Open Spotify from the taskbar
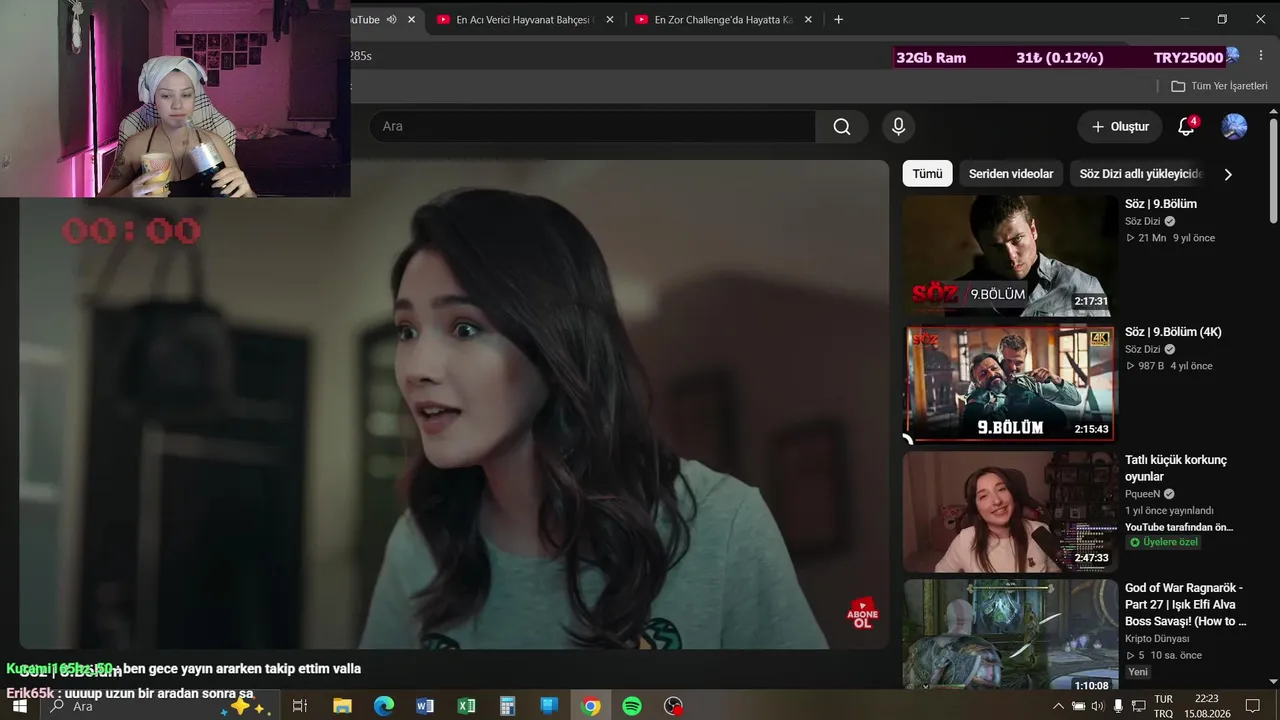This screenshot has height=720, width=1280. tap(632, 706)
